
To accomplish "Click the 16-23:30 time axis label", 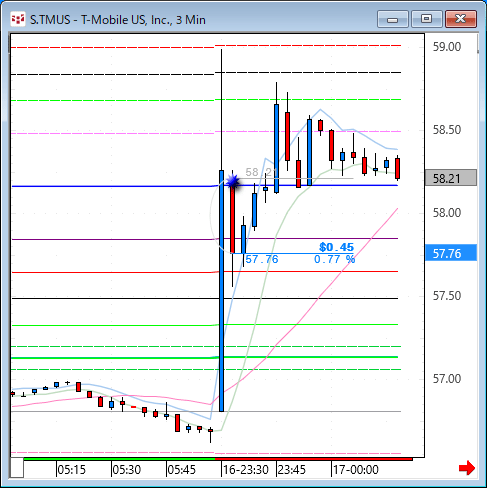I will coord(246,470).
